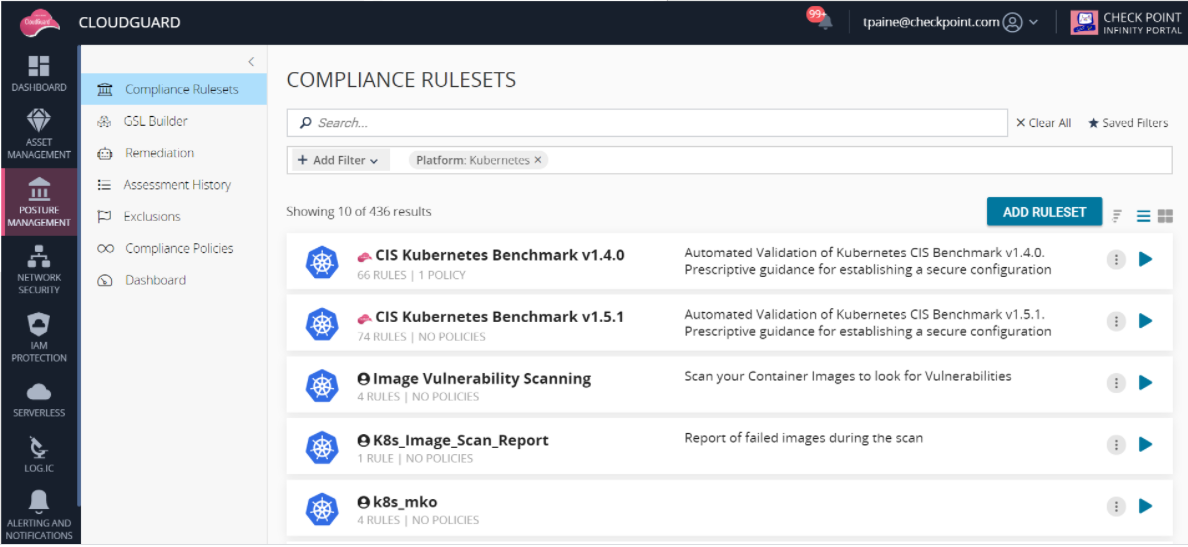The width and height of the screenshot is (1188, 547).
Task: Open IAM Protection shield icon
Action: (39, 324)
